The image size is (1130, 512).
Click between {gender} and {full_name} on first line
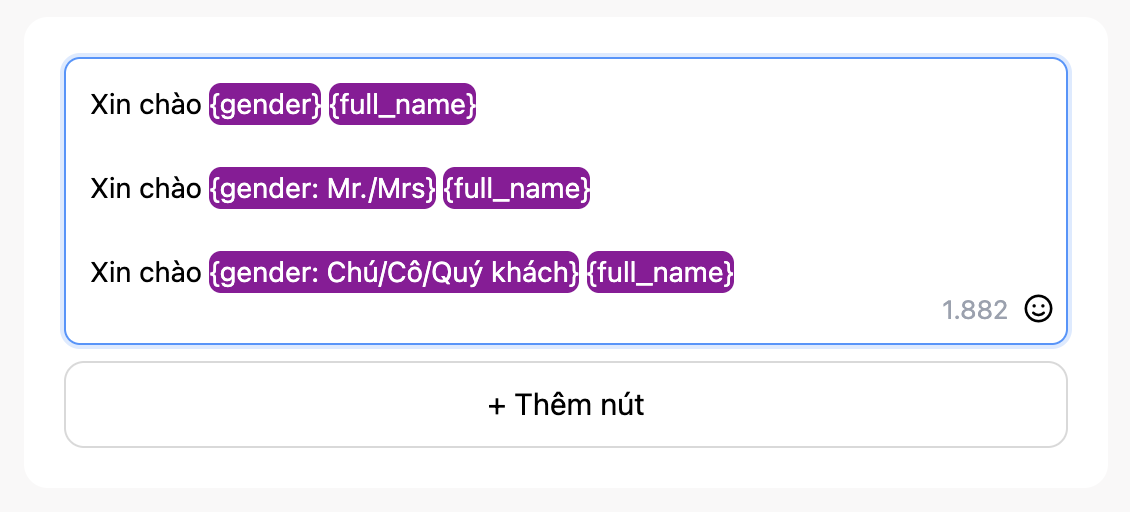325,105
